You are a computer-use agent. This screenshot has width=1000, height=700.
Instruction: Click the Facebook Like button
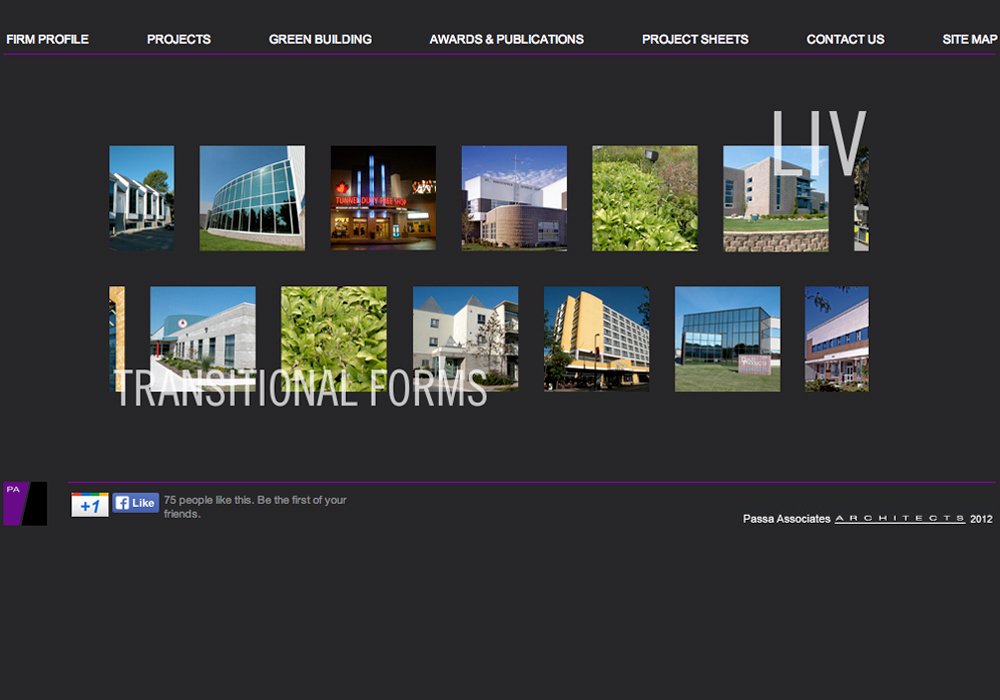[135, 503]
